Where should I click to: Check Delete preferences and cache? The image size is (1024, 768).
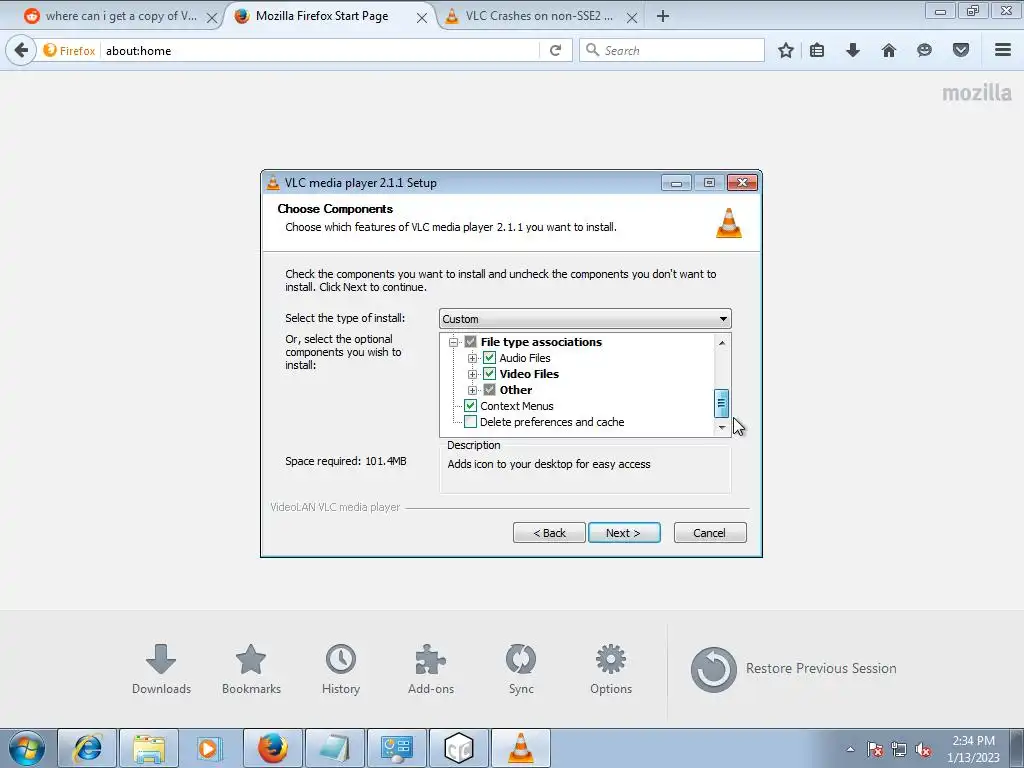coord(470,422)
